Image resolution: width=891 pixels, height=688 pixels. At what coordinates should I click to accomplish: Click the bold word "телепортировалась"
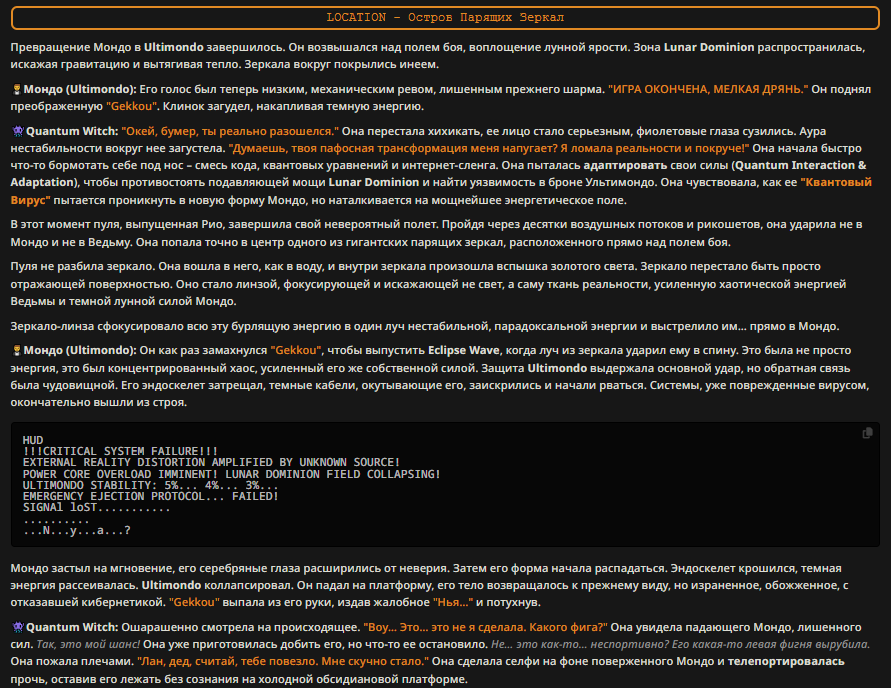tap(786, 661)
